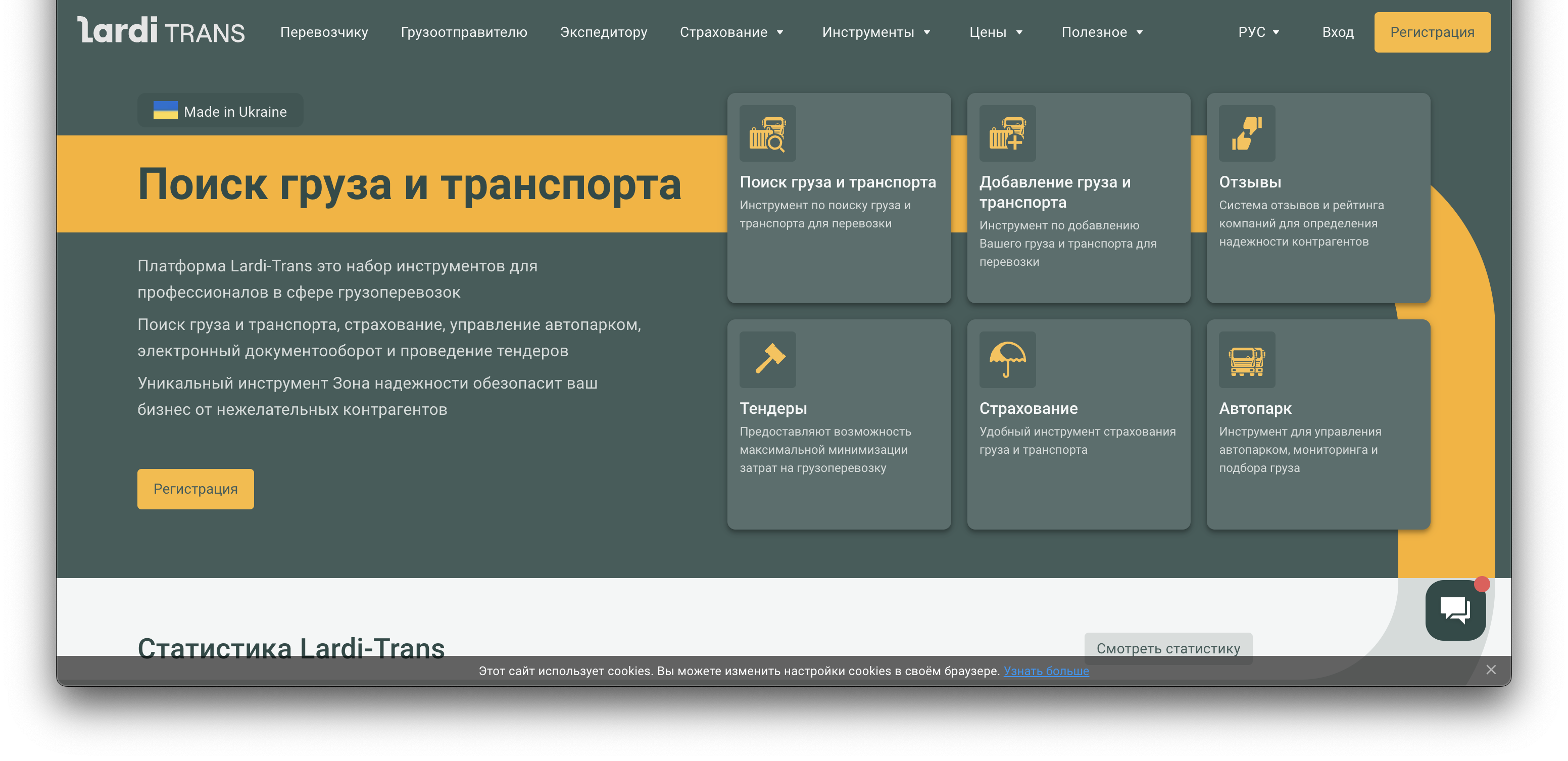The width and height of the screenshot is (1568, 761).
Task: Click the hero section Регистрация button
Action: [195, 489]
